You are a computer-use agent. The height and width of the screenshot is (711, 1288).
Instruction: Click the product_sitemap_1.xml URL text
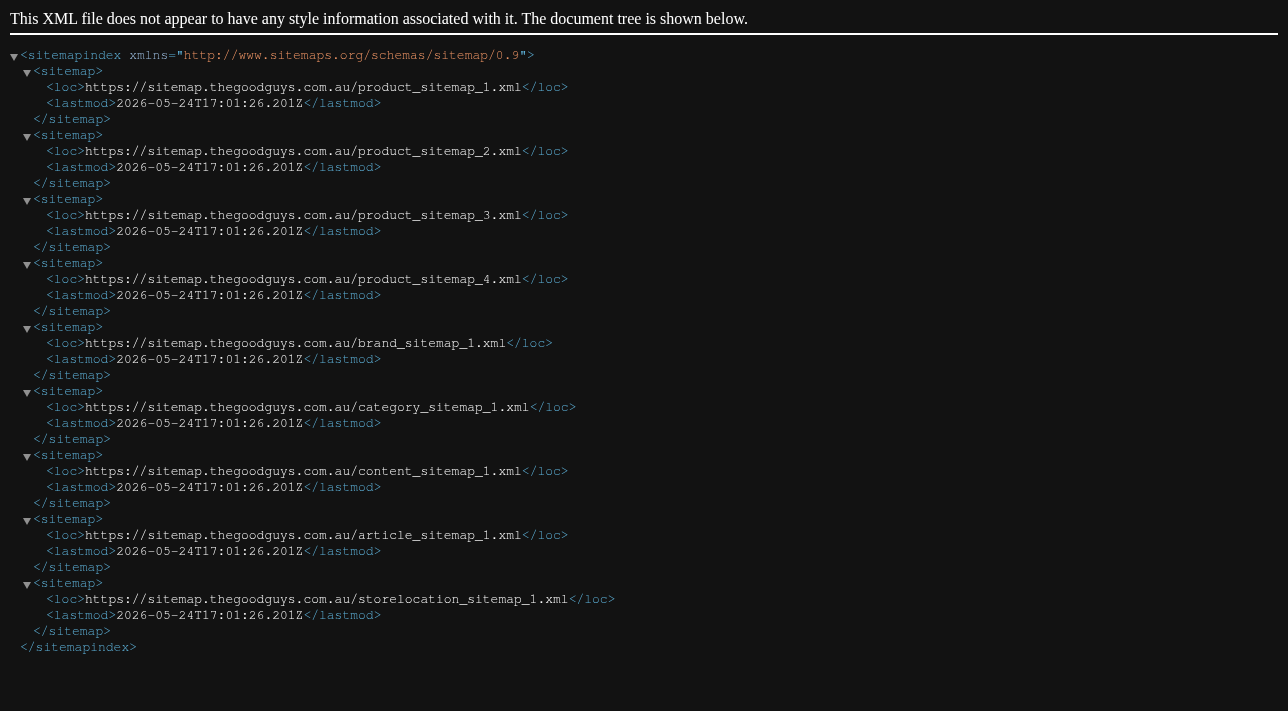[303, 88]
